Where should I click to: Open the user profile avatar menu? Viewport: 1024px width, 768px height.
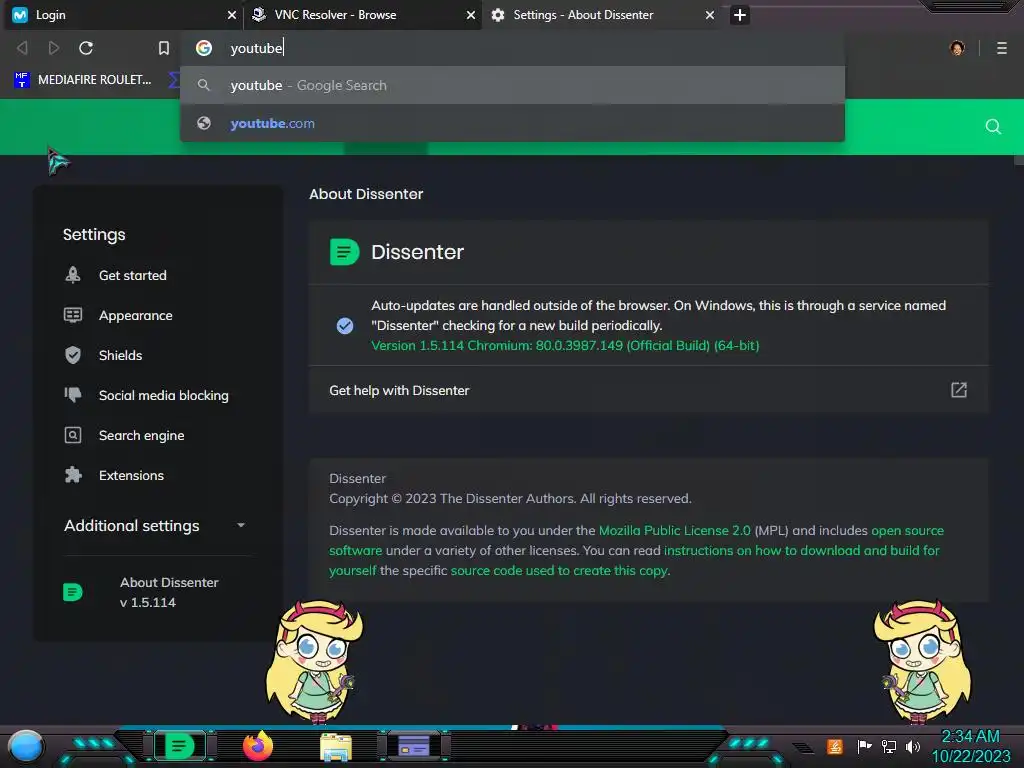(957, 48)
